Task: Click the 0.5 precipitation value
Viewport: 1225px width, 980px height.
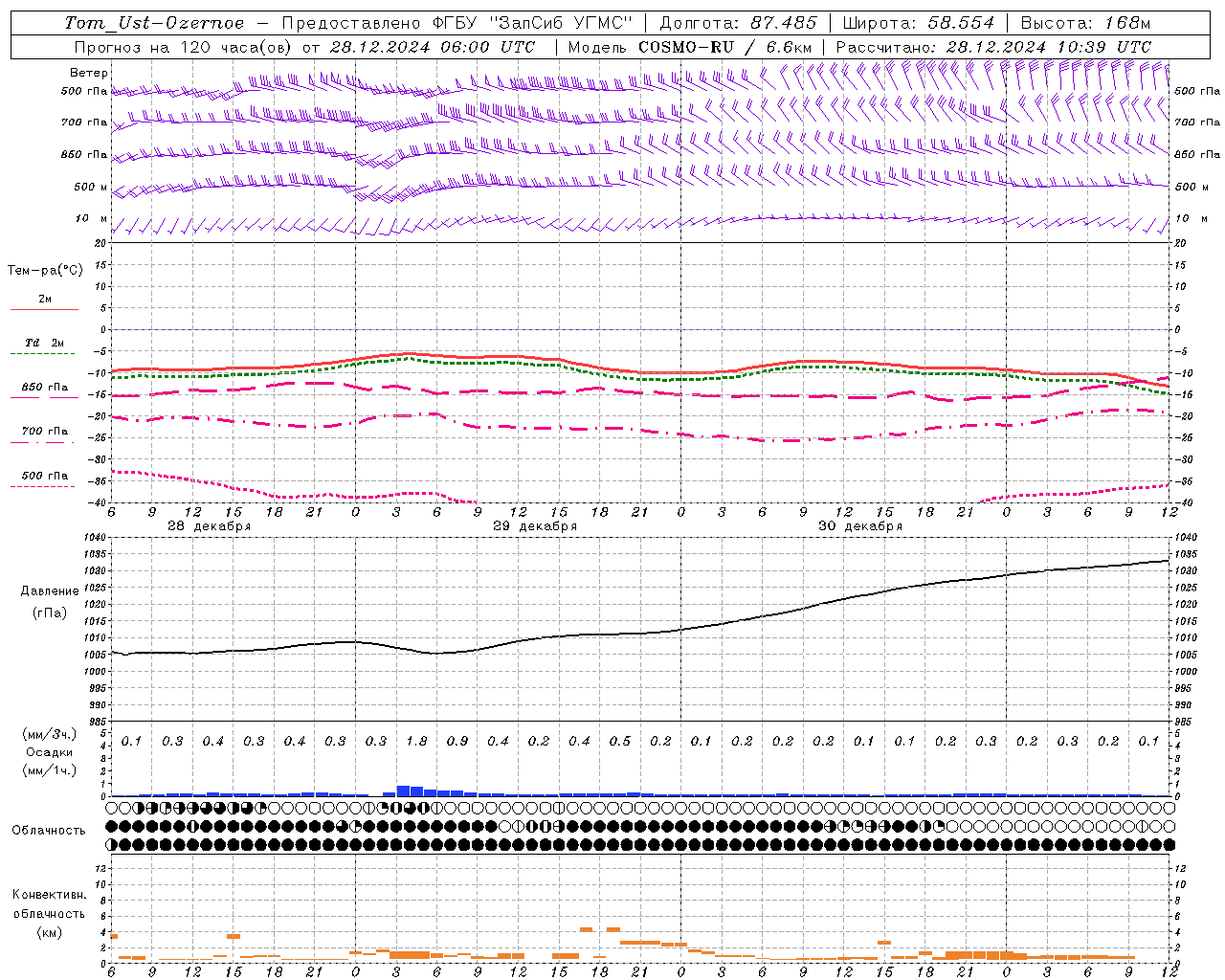Action: tap(620, 742)
